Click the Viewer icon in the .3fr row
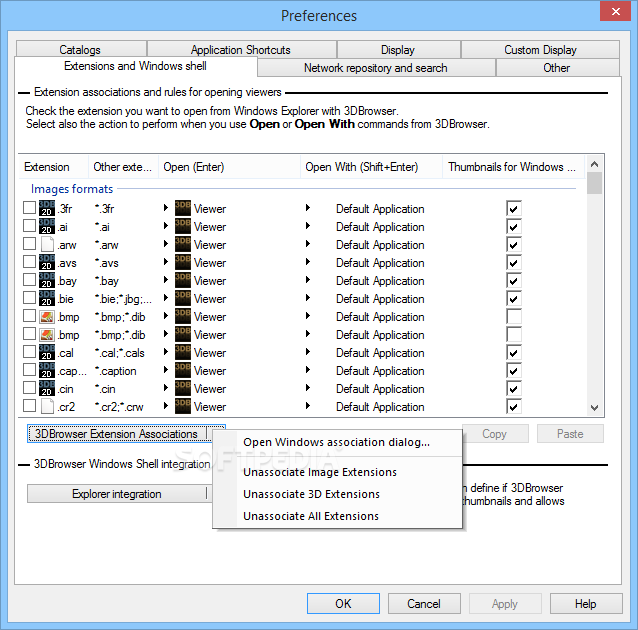 pyautogui.click(x=183, y=208)
